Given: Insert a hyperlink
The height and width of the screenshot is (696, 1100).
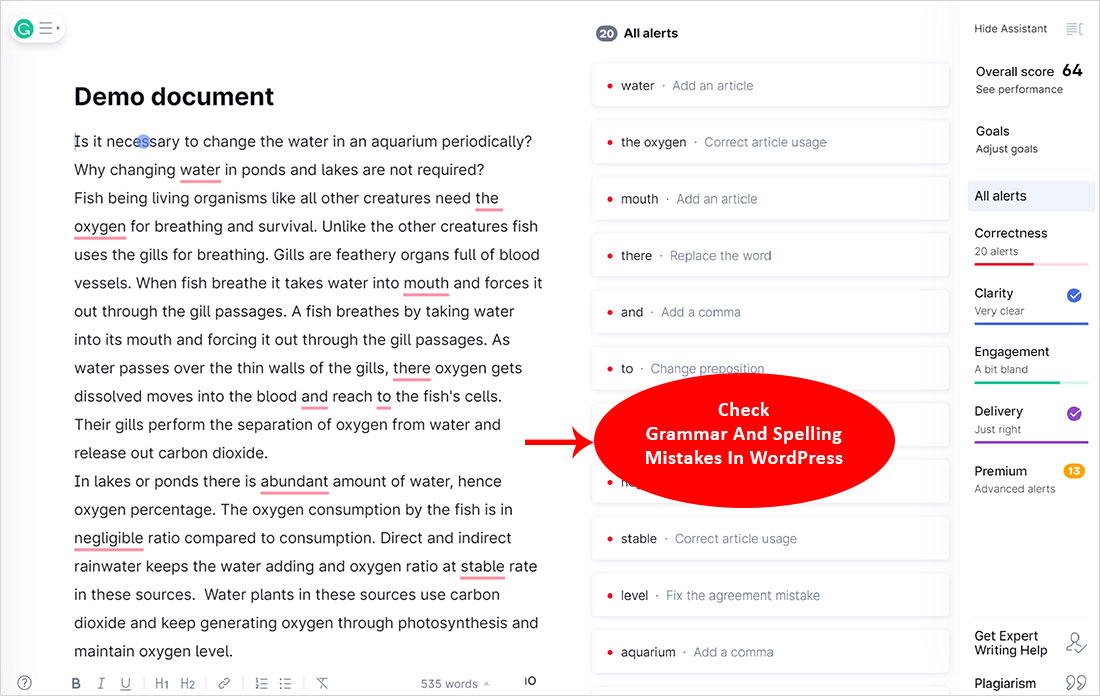Looking at the screenshot, I should [x=224, y=684].
